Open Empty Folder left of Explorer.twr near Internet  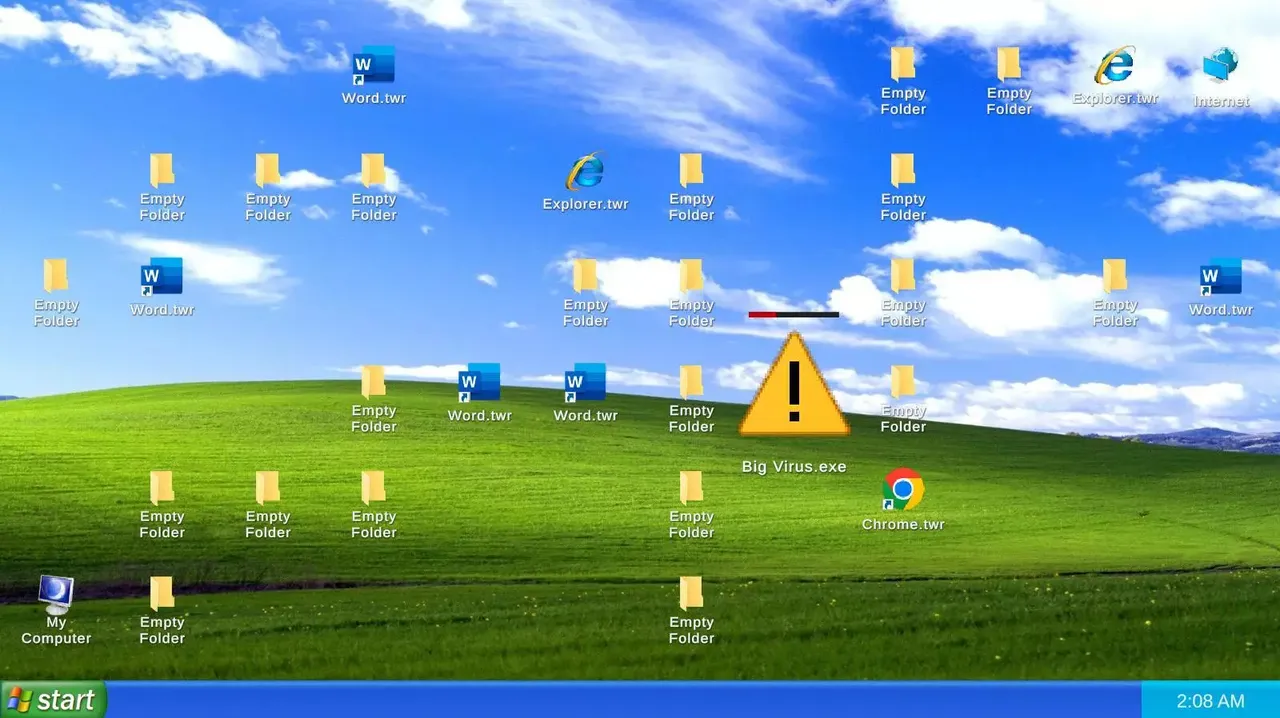[x=1009, y=81]
